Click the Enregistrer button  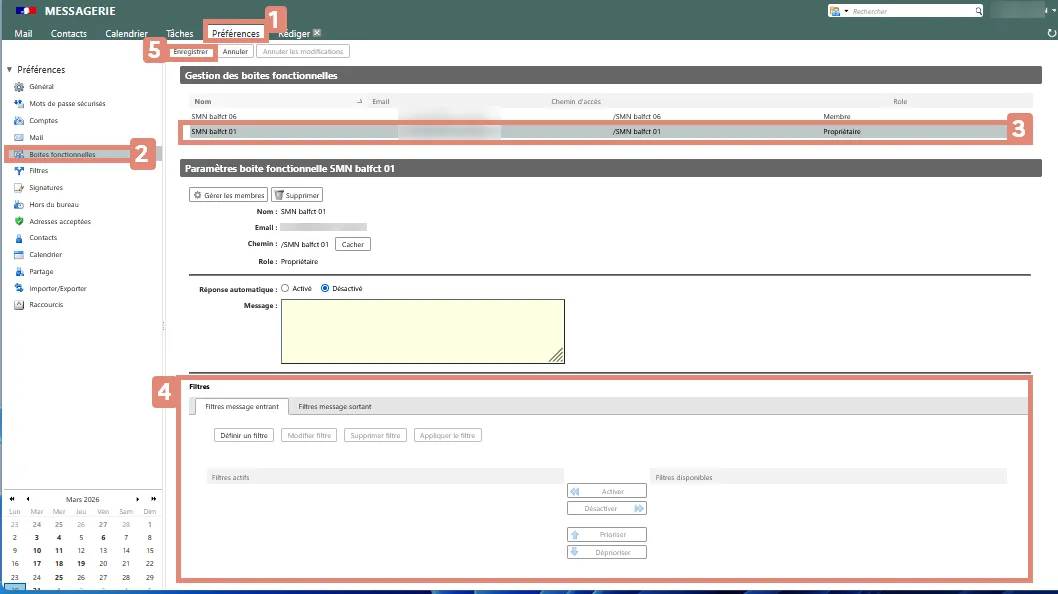click(x=190, y=51)
